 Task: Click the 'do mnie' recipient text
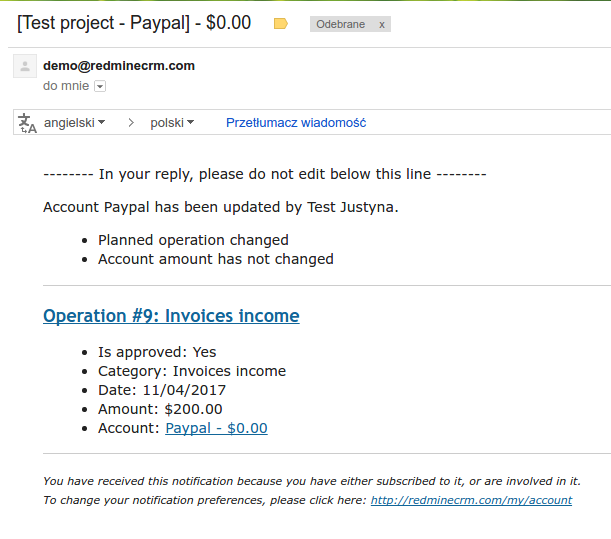click(x=65, y=87)
